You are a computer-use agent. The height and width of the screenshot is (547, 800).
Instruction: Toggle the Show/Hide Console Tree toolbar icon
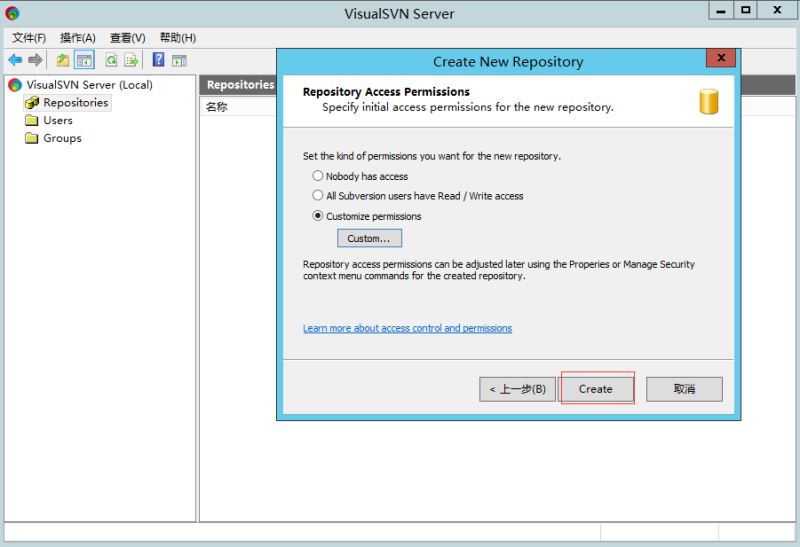click(x=84, y=60)
